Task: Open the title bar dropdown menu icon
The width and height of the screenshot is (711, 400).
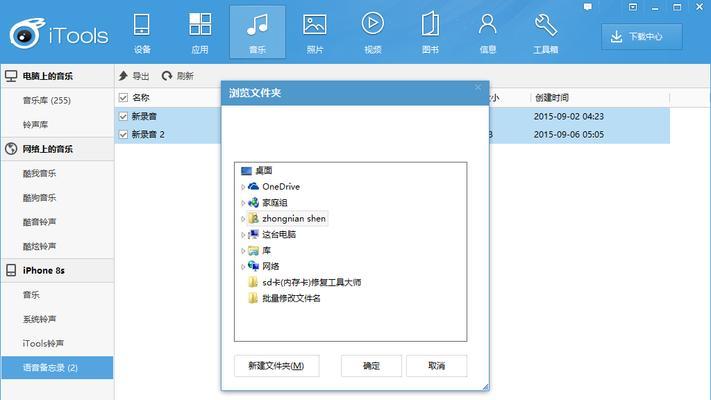Action: 633,7
